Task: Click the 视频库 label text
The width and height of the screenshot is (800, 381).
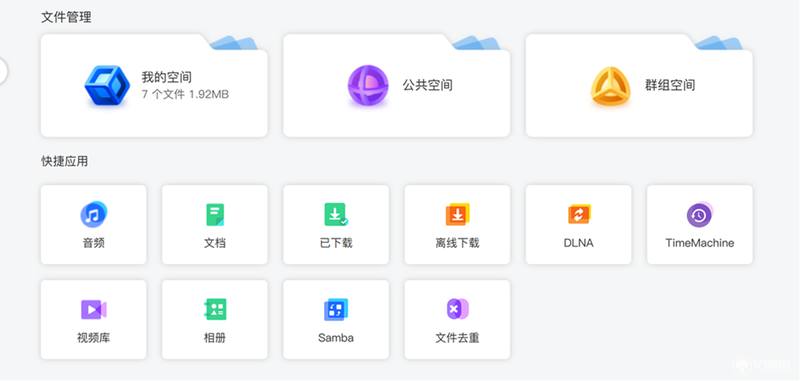Action: pyautogui.click(x=93, y=338)
